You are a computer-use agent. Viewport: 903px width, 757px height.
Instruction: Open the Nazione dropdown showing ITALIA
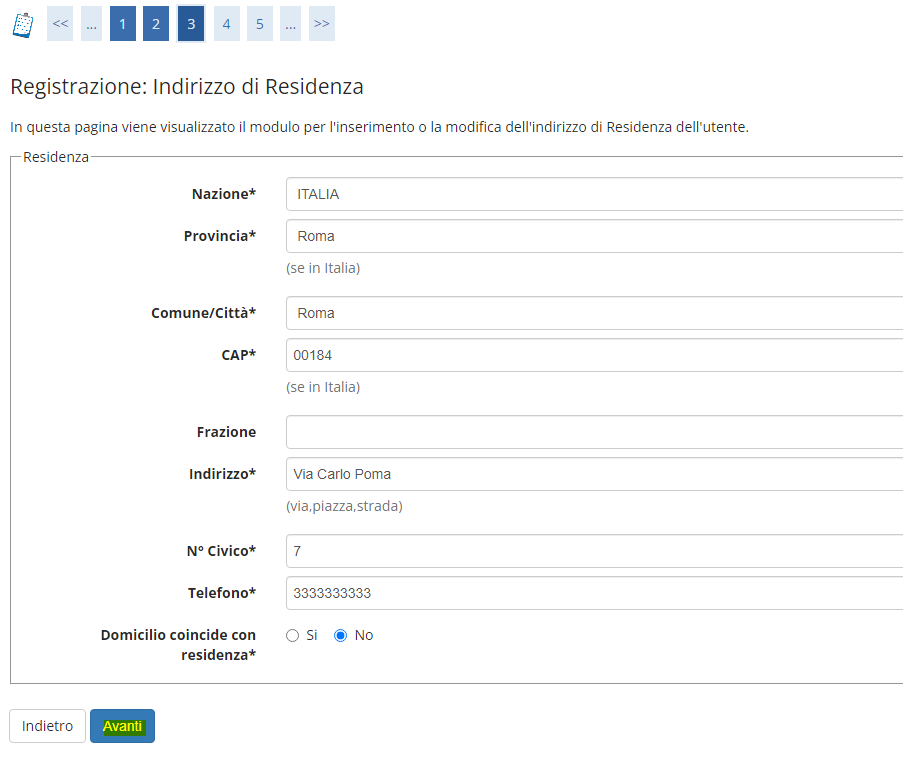coord(594,194)
